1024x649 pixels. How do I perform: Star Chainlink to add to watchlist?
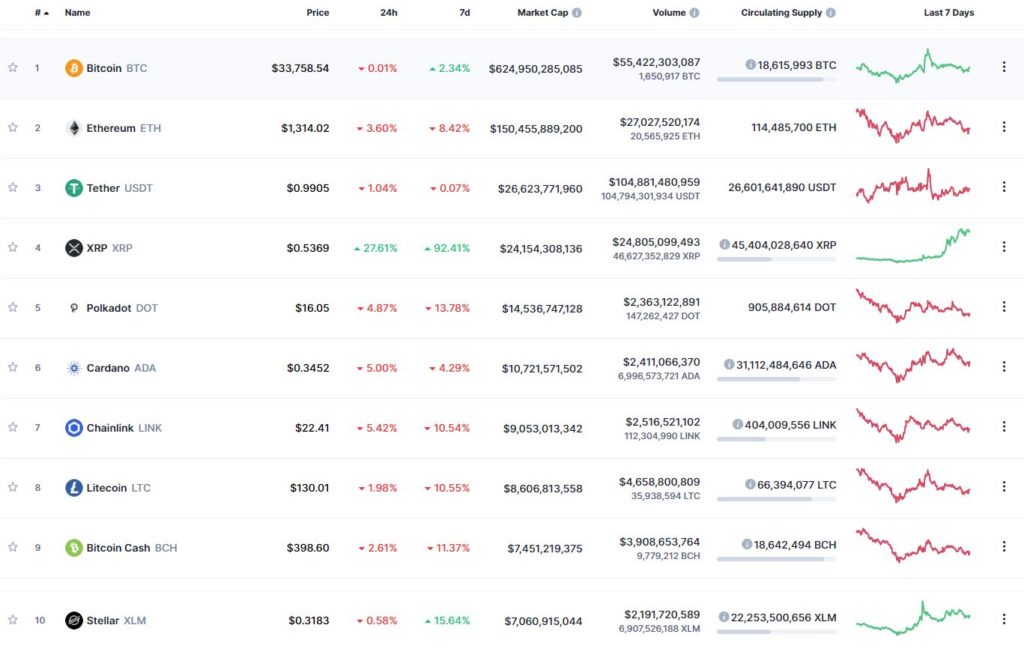[x=12, y=427]
